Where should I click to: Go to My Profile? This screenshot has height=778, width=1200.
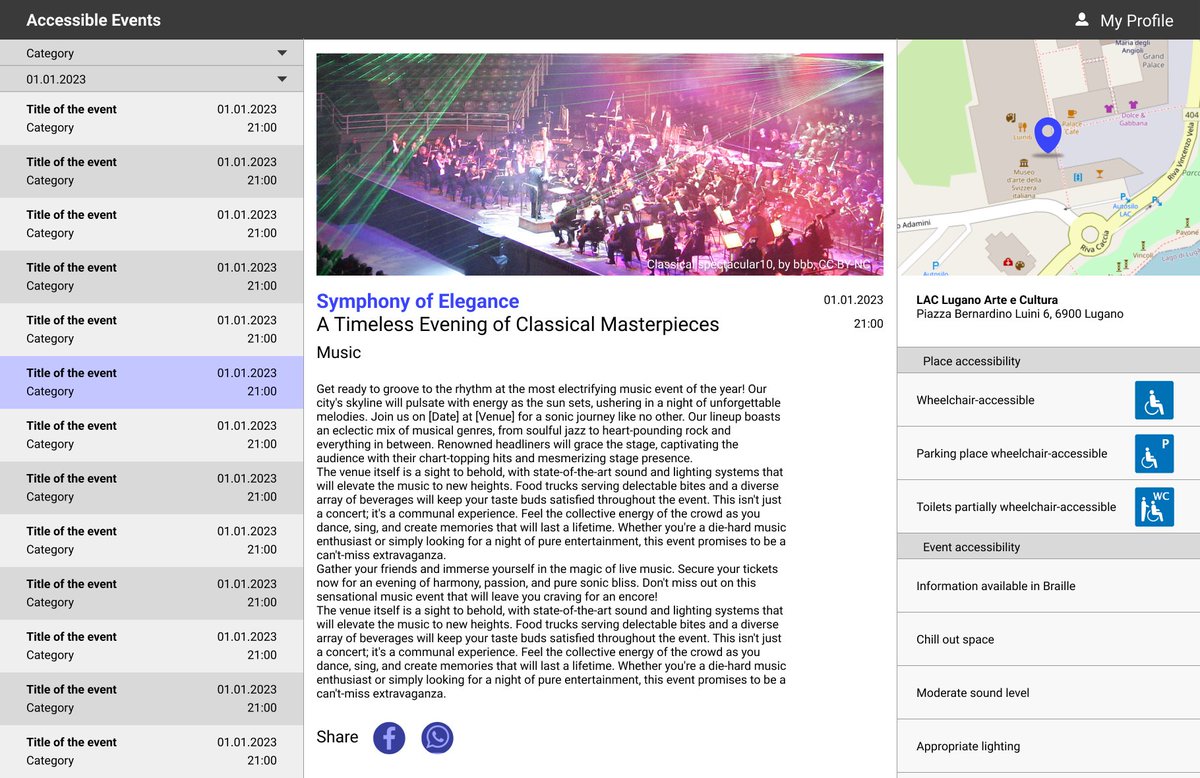tap(1135, 19)
